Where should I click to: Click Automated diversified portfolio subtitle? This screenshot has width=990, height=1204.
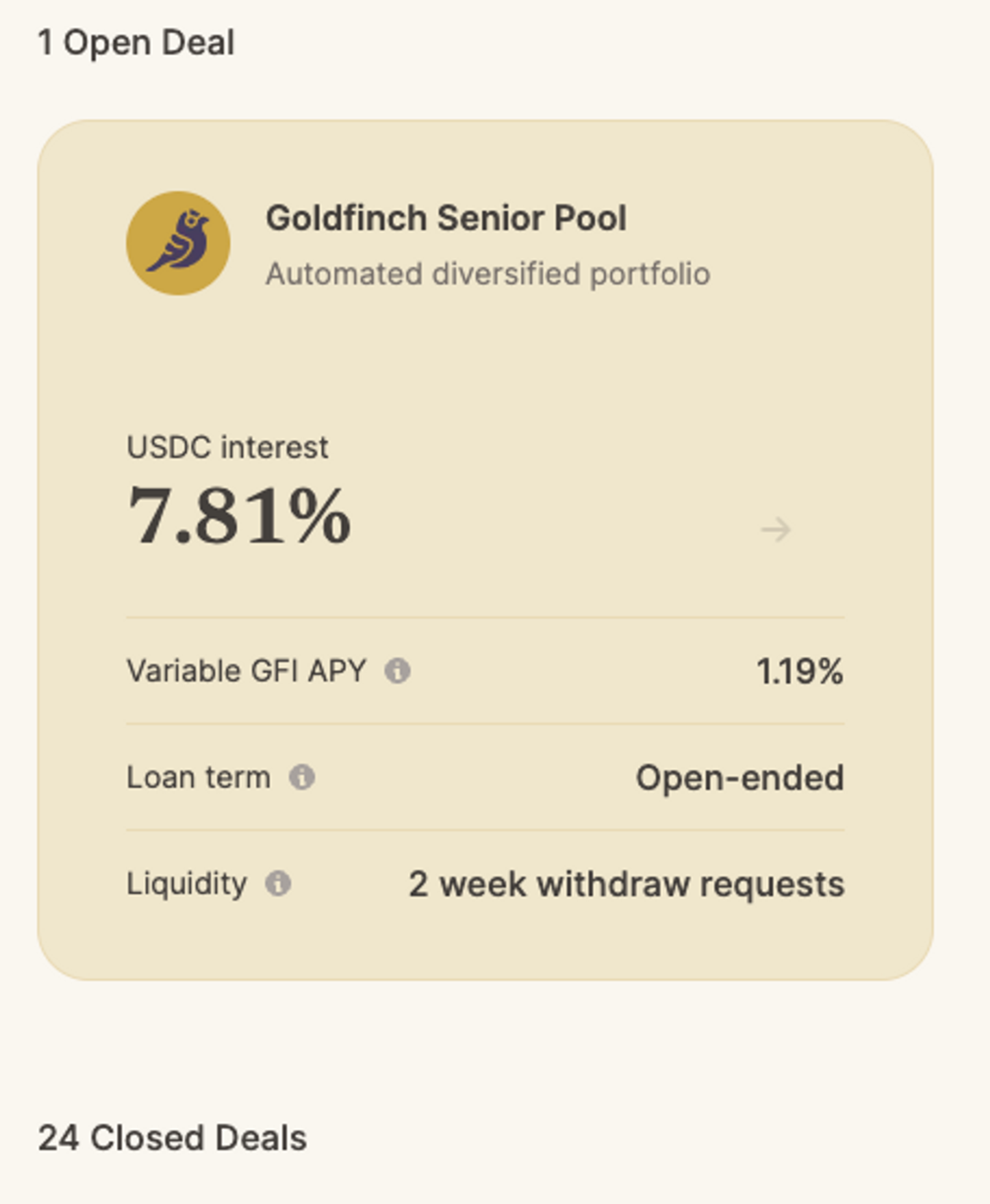click(488, 274)
